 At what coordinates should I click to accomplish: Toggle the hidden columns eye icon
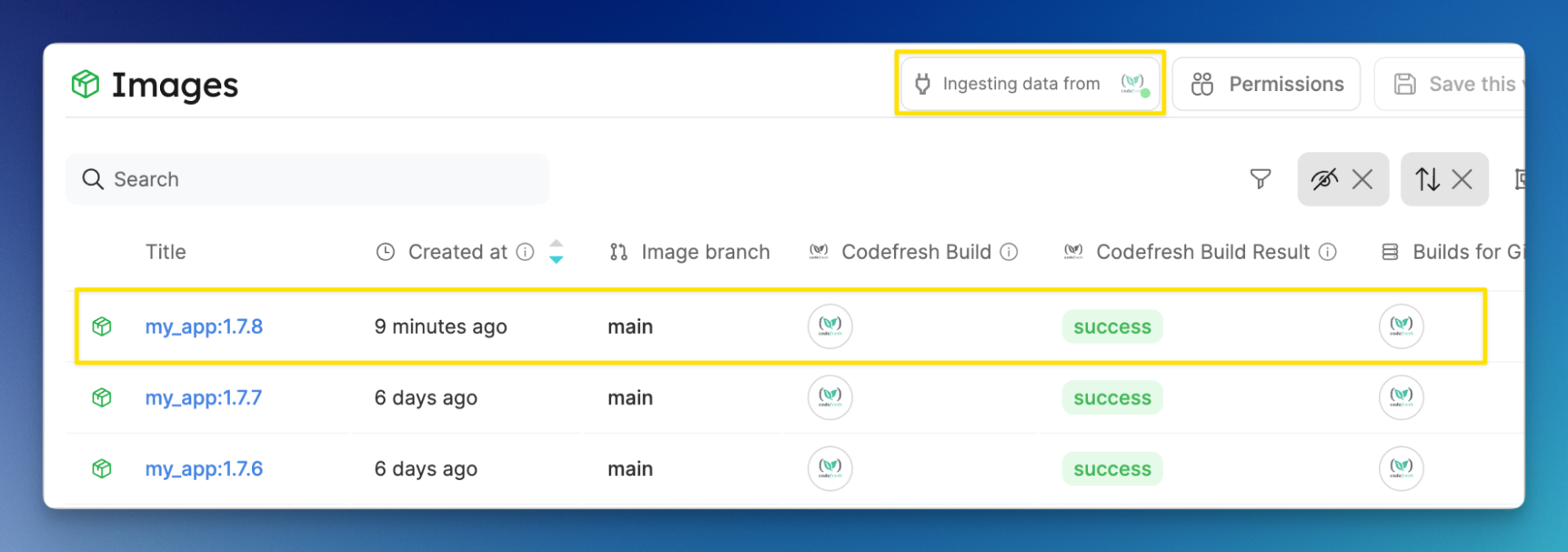[x=1325, y=180]
